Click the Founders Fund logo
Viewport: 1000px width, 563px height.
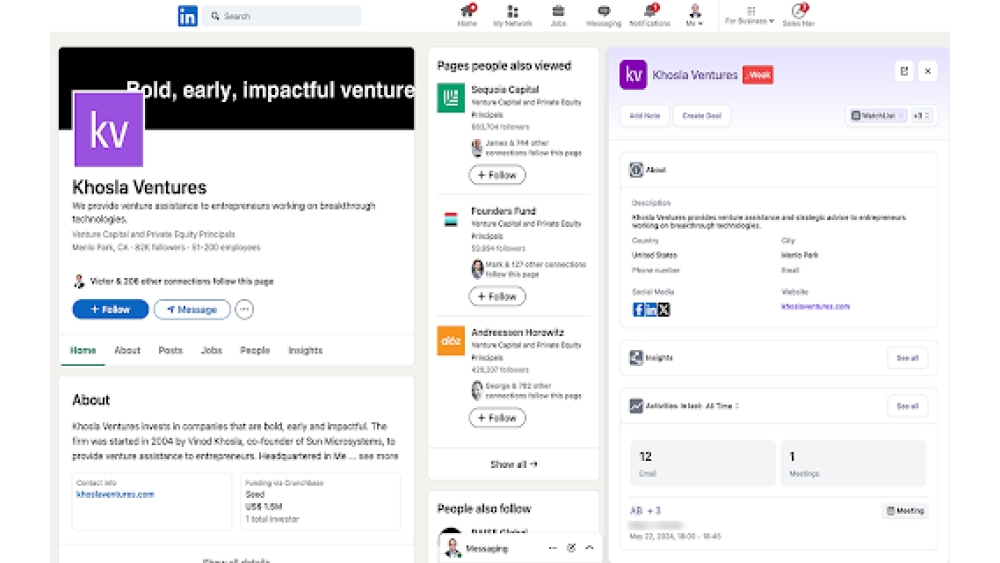point(450,219)
